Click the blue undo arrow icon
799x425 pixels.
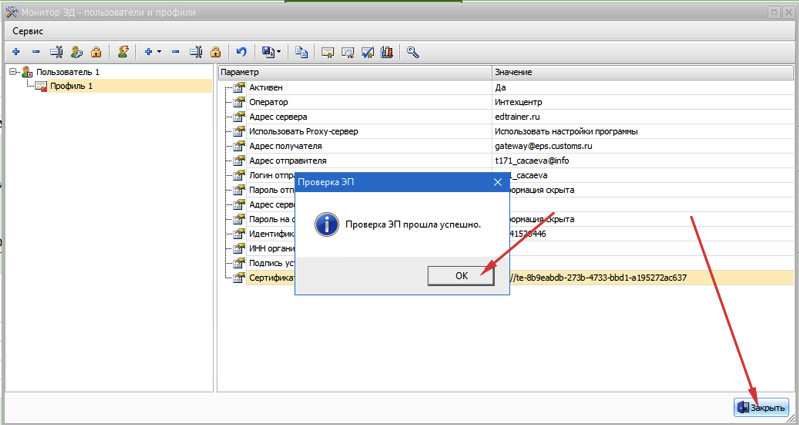click(x=241, y=52)
